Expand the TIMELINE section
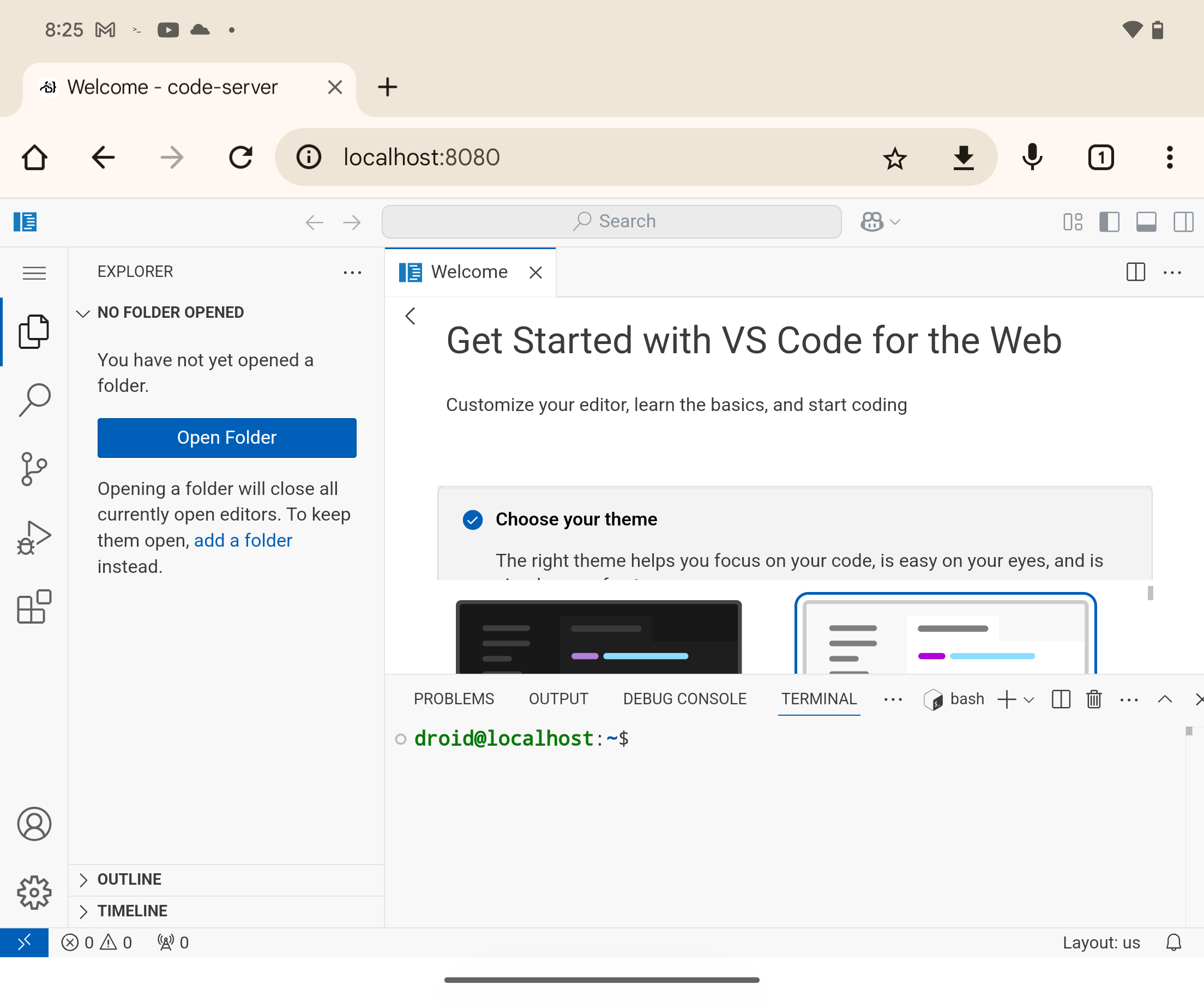Image resolution: width=1204 pixels, height=1003 pixels. click(x=132, y=911)
